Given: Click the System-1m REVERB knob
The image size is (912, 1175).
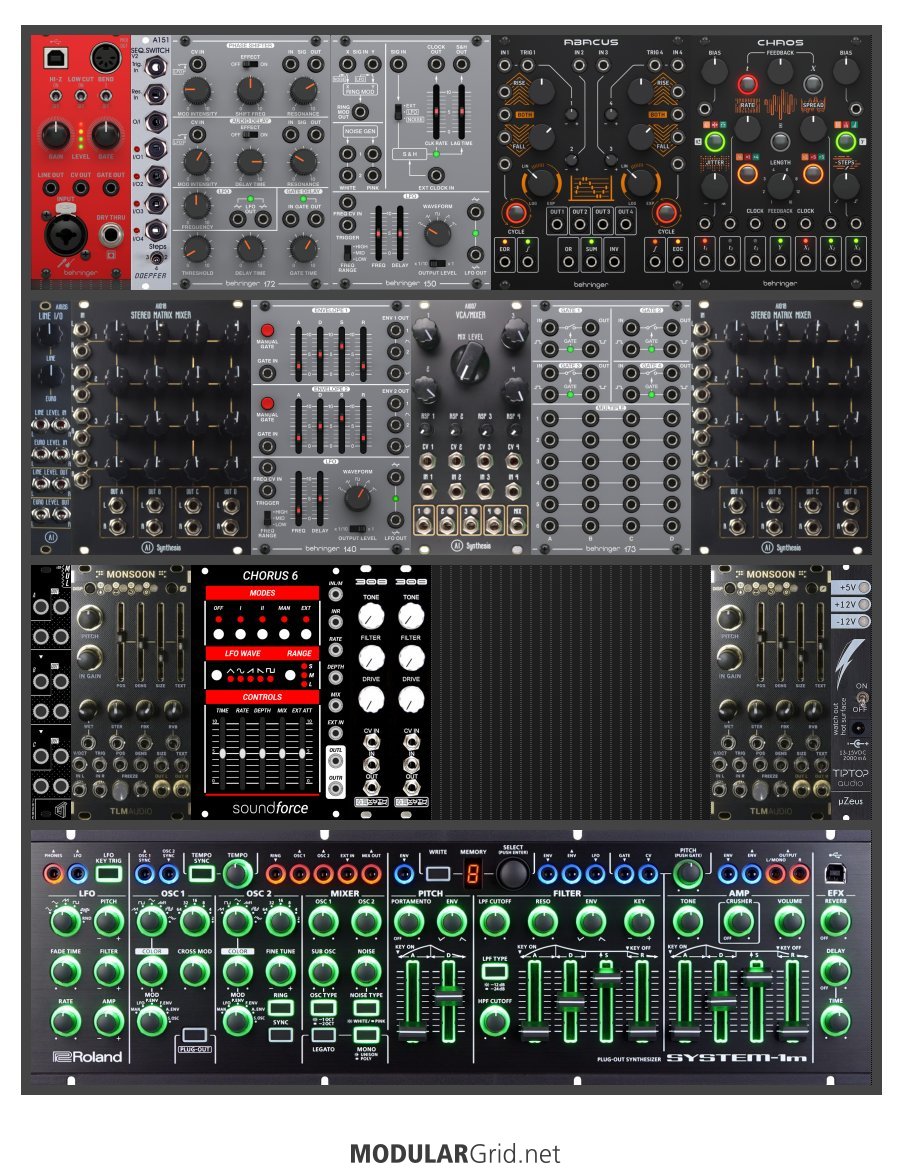Looking at the screenshot, I should [835, 922].
